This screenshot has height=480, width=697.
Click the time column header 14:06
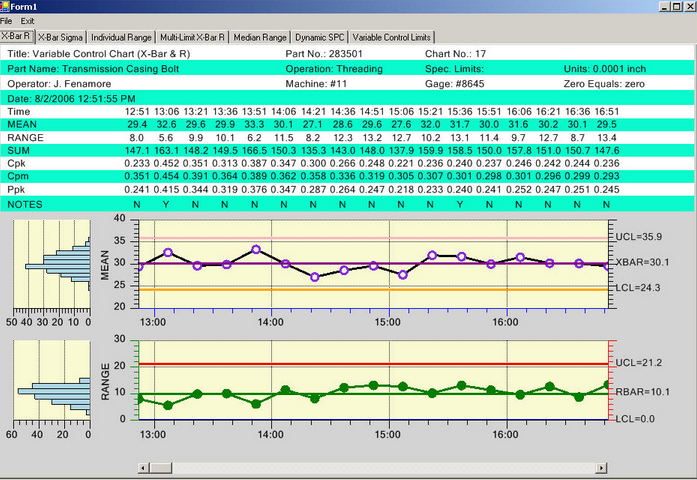(284, 112)
